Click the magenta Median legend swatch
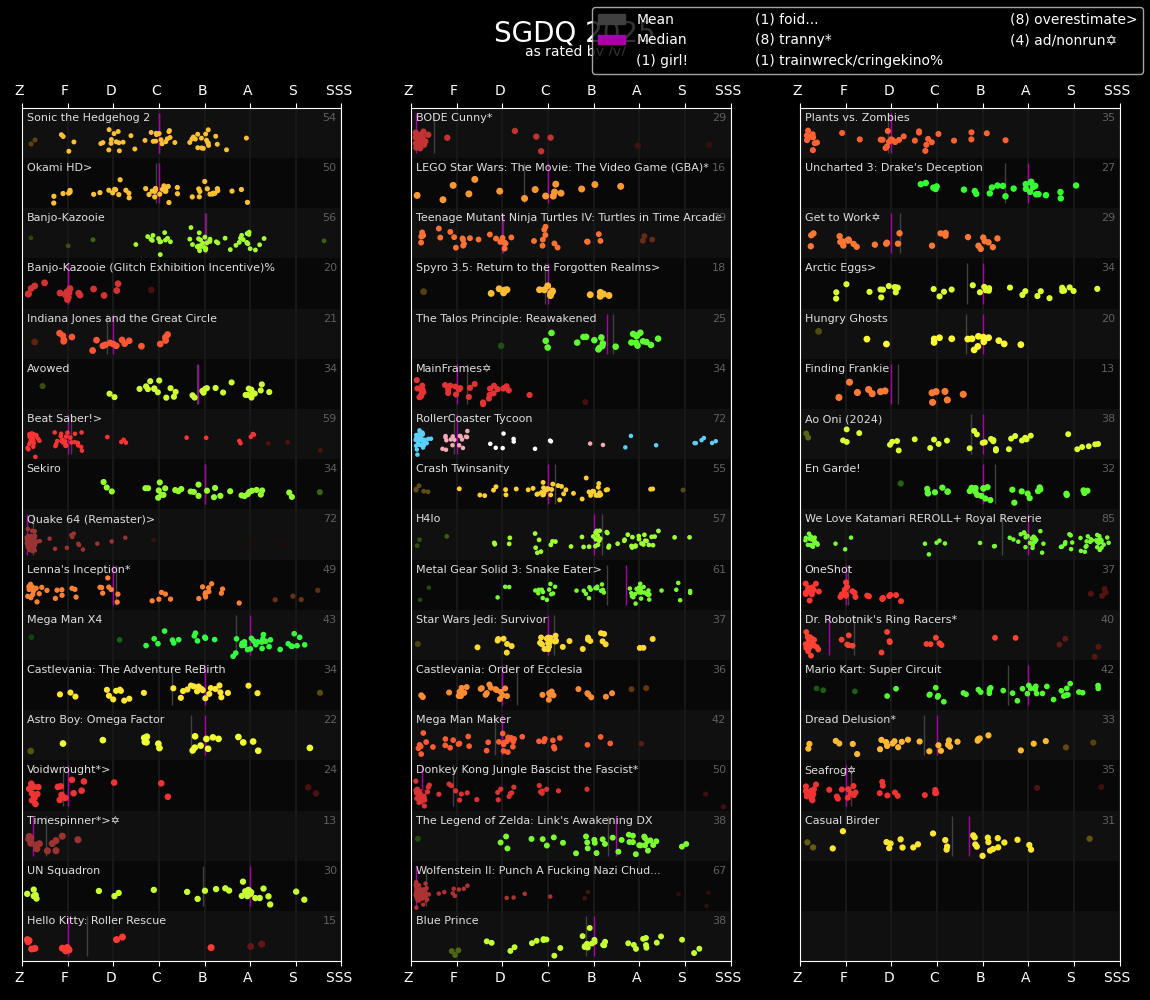This screenshot has height=1000, width=1150. coord(612,40)
